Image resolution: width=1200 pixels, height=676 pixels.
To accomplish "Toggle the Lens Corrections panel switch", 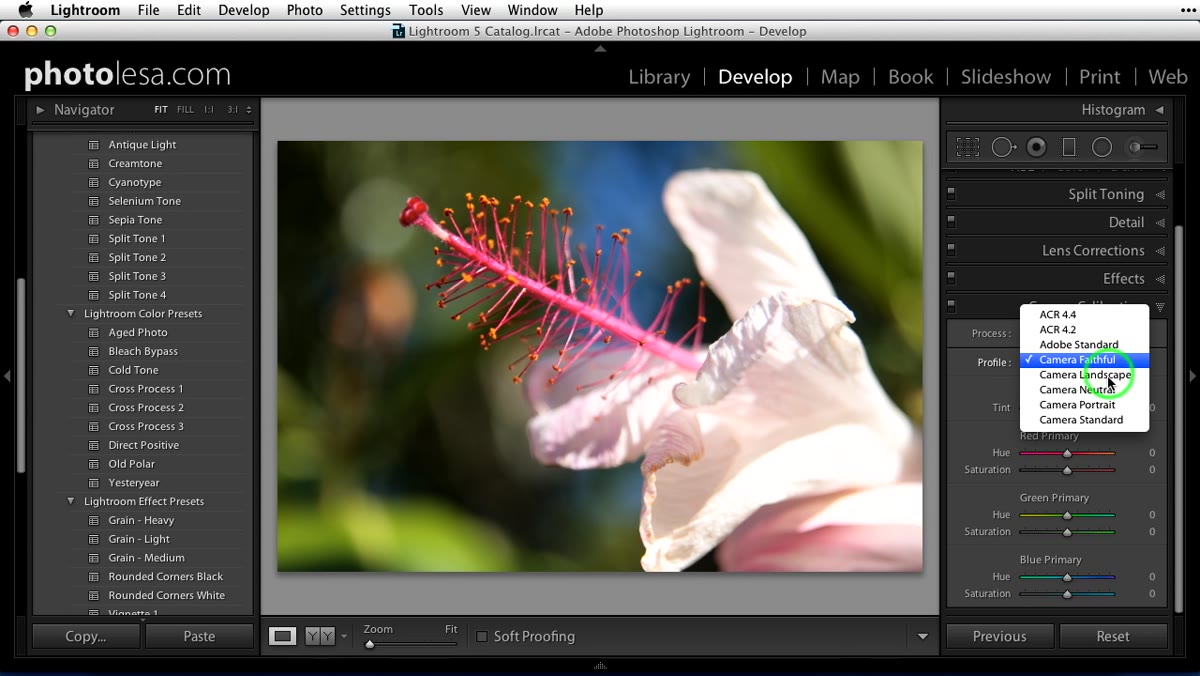I will (x=951, y=250).
